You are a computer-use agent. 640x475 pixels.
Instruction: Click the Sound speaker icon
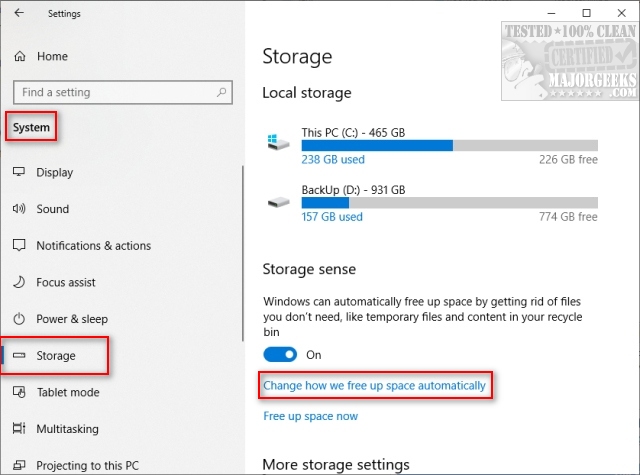19,209
